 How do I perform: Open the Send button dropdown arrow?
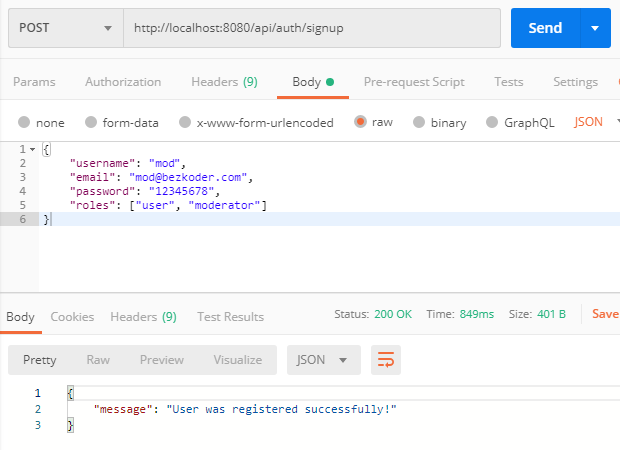pos(595,28)
